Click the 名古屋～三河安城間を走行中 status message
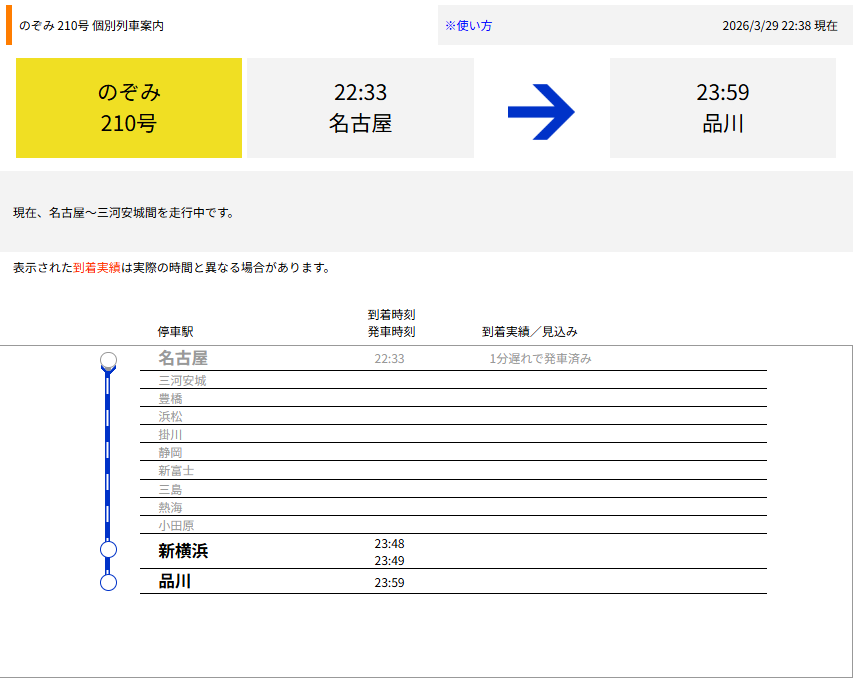 [x=124, y=213]
